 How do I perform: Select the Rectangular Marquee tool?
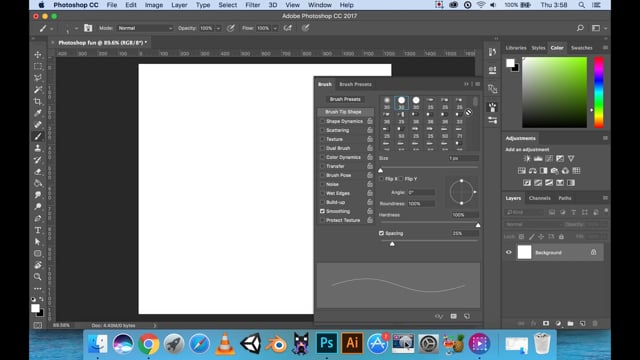[38, 66]
